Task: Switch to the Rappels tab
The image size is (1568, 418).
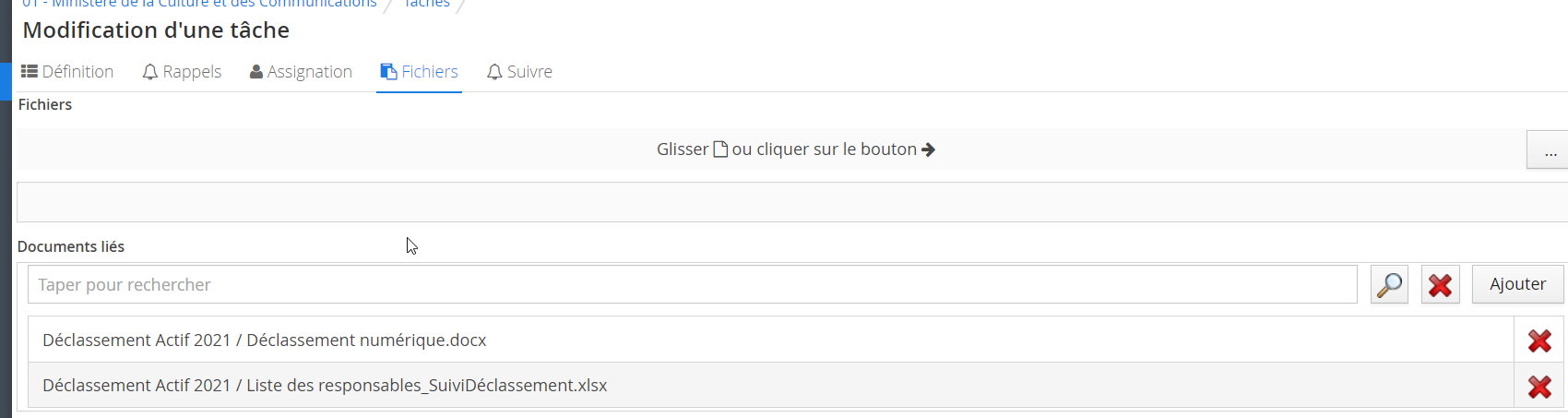Action: tap(182, 72)
